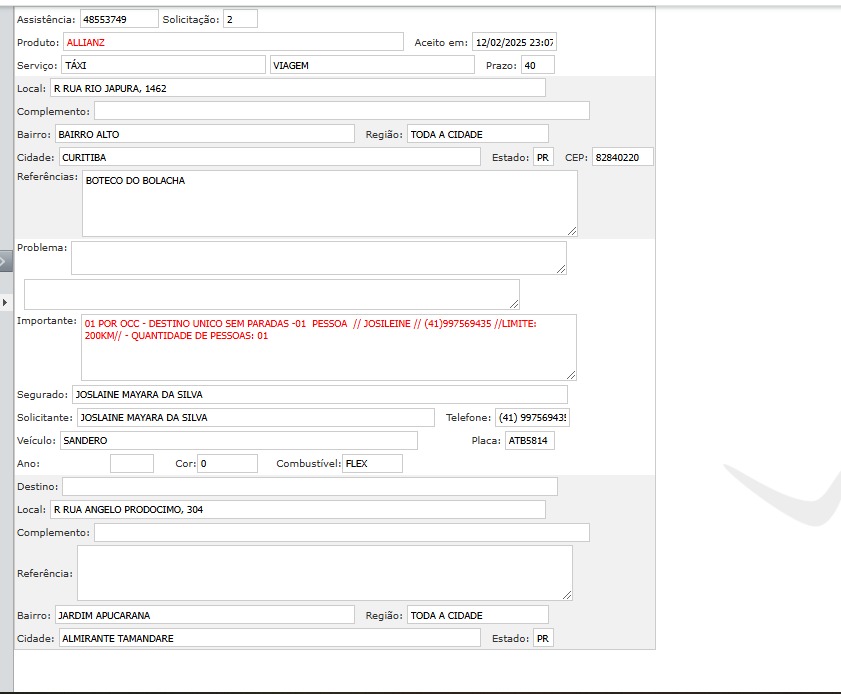Screen dimensions: 841x694
Task: Grab the Referências text area resize handle
Action: point(572,231)
